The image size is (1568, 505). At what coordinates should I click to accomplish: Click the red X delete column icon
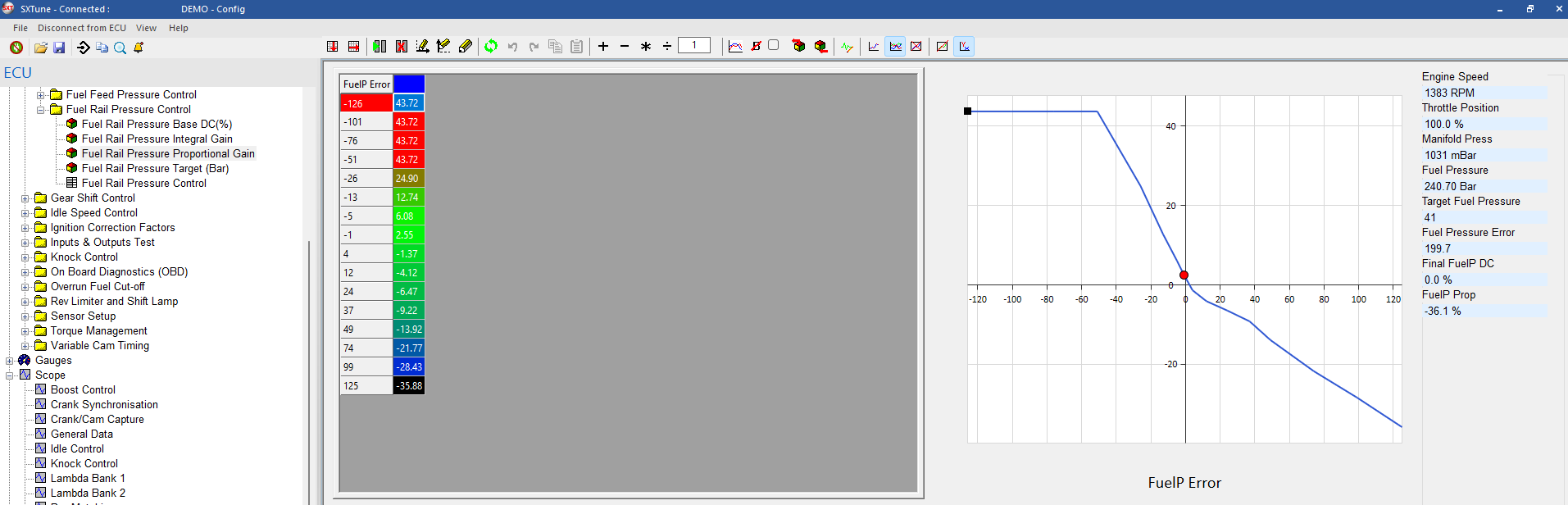(402, 47)
